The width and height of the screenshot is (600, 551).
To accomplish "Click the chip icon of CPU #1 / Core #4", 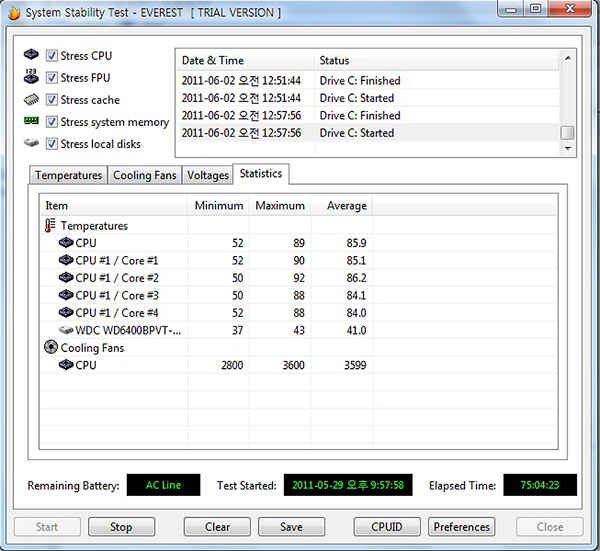I will coord(66,313).
